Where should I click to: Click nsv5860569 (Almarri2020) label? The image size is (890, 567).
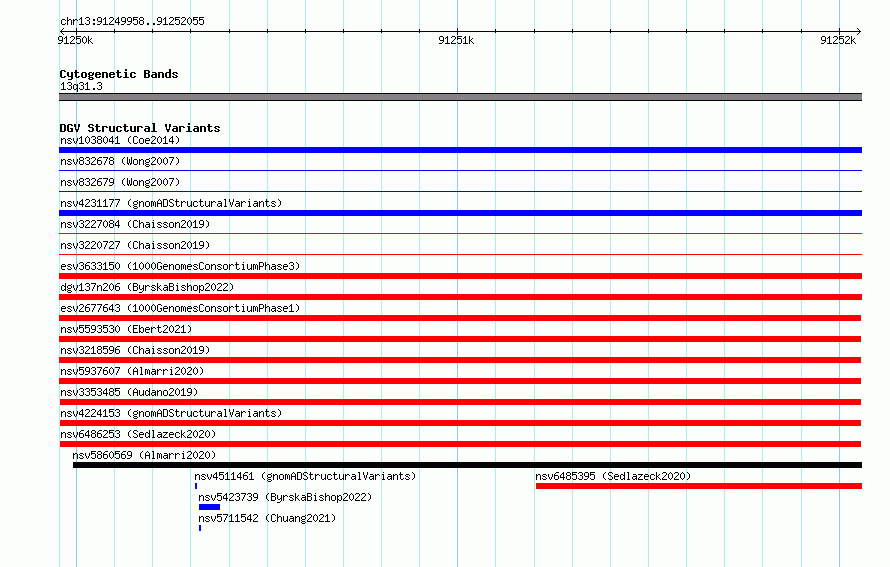pos(144,455)
